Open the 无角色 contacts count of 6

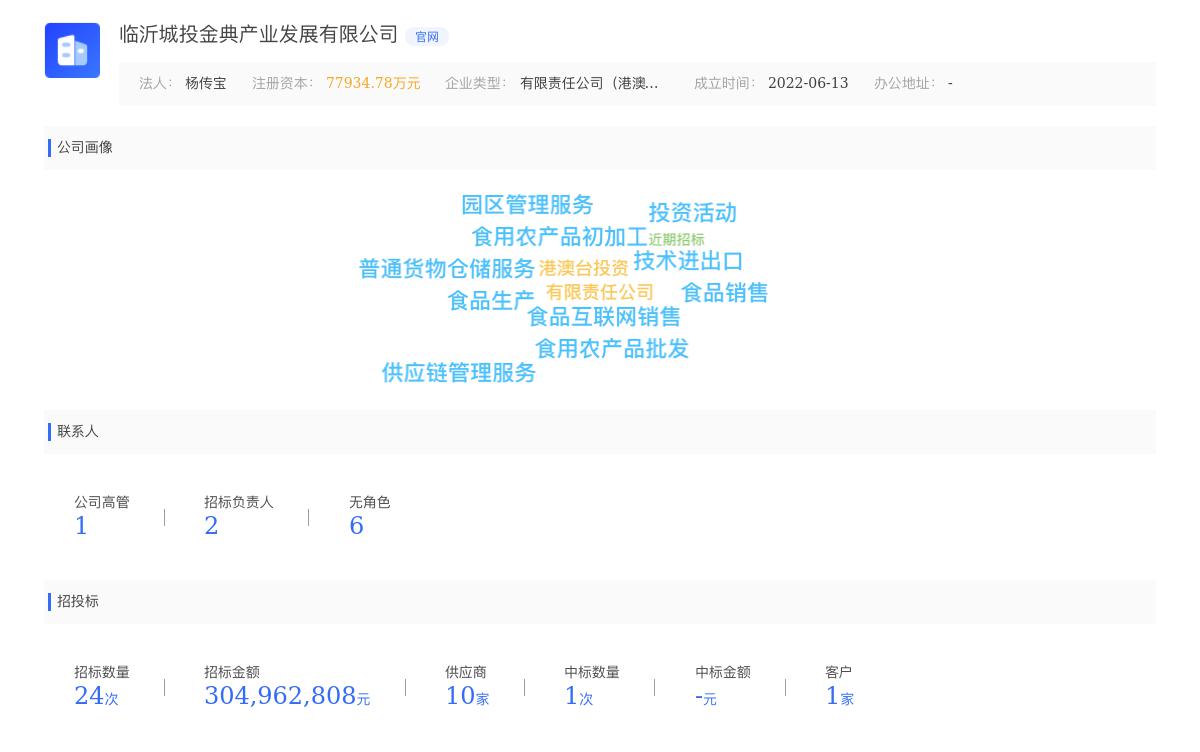coord(356,526)
